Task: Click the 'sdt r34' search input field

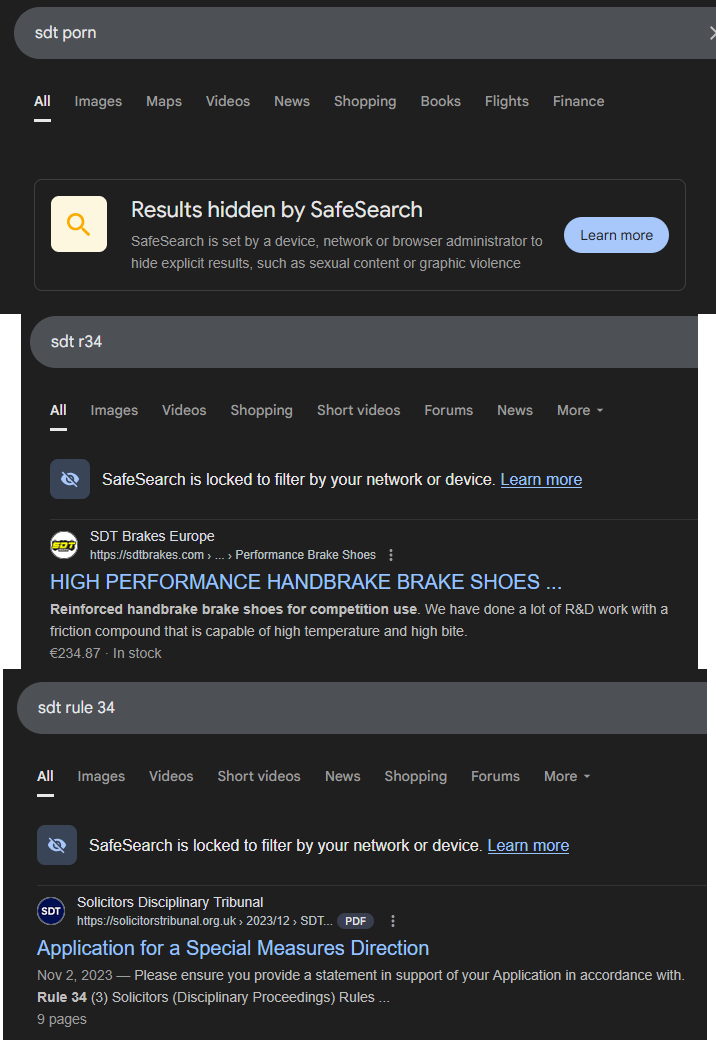Action: (363, 342)
